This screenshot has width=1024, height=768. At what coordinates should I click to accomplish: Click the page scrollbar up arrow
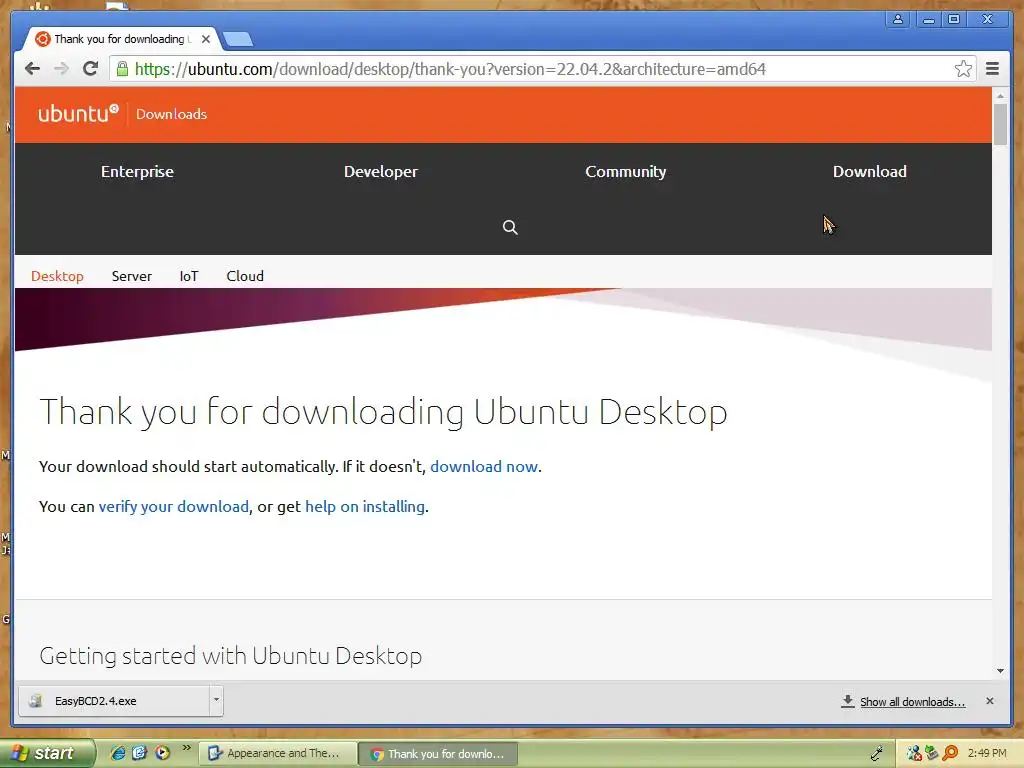pos(1000,96)
